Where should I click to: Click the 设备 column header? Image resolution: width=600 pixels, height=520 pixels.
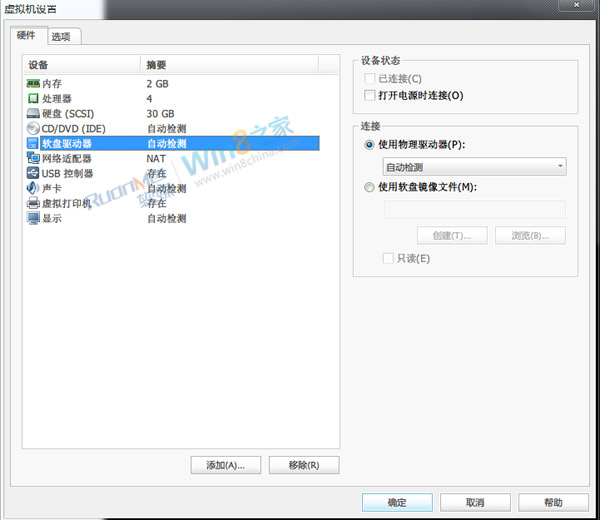pyautogui.click(x=82, y=65)
